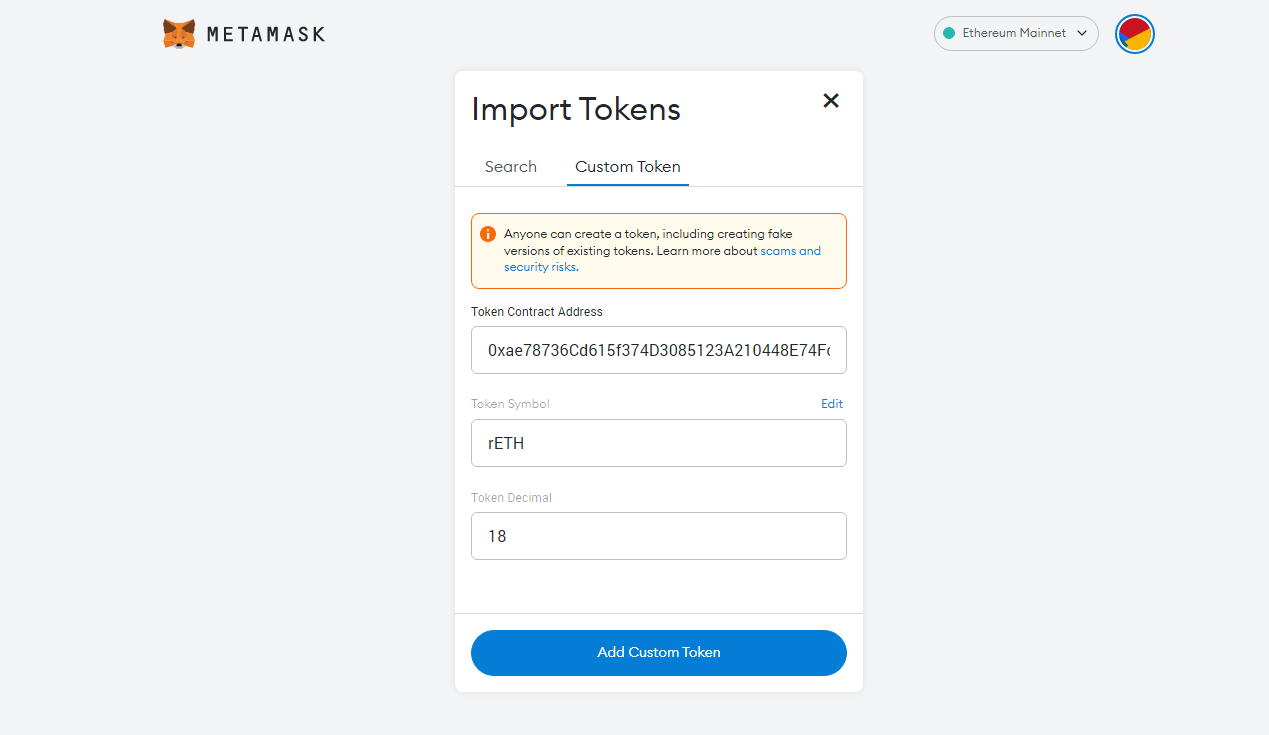Click the Token Symbol input field
The width and height of the screenshot is (1269, 735).
point(658,443)
